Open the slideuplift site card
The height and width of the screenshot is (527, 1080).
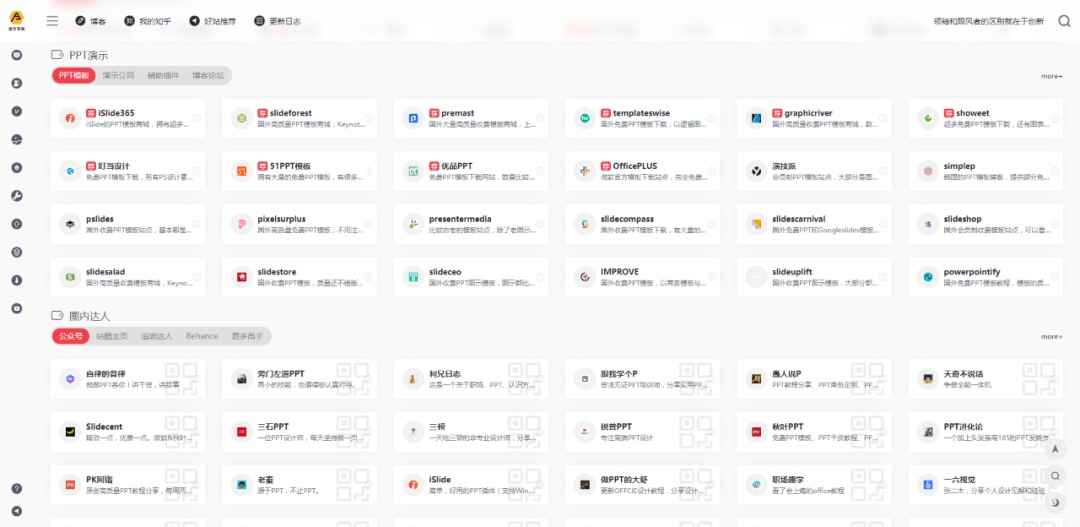814,277
